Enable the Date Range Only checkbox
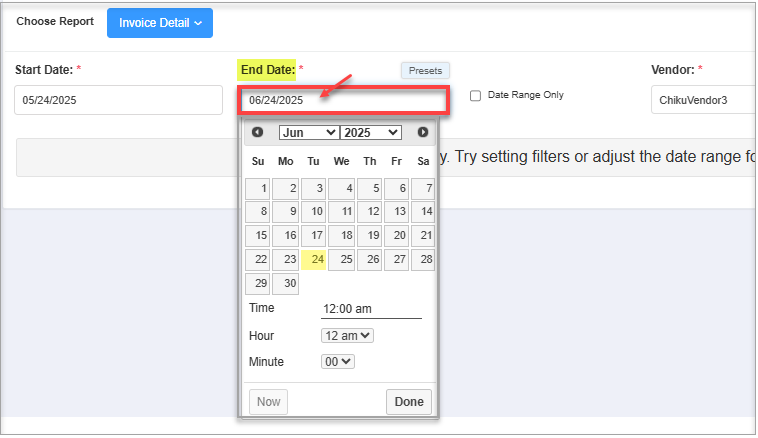 click(475, 96)
